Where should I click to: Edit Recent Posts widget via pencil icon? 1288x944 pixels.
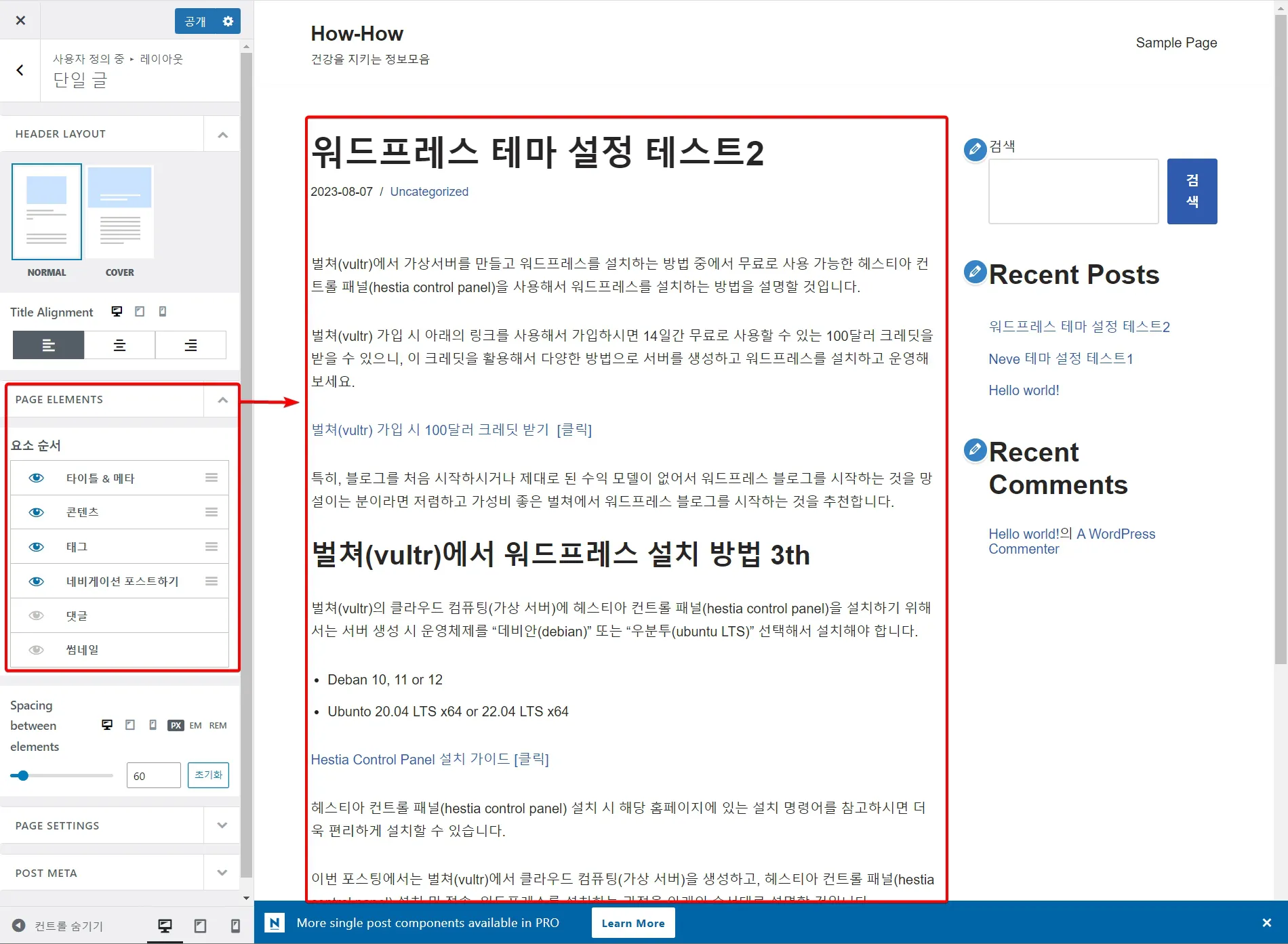click(x=975, y=272)
